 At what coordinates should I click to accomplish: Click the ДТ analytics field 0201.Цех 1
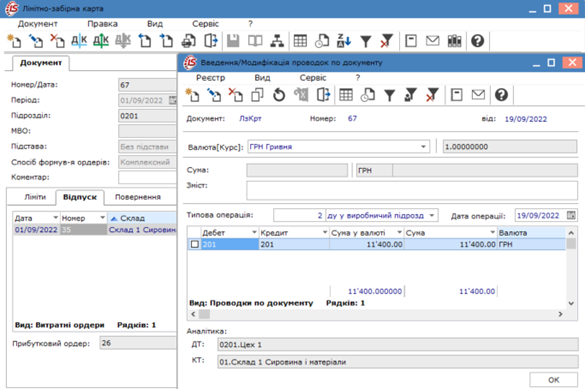[398, 345]
